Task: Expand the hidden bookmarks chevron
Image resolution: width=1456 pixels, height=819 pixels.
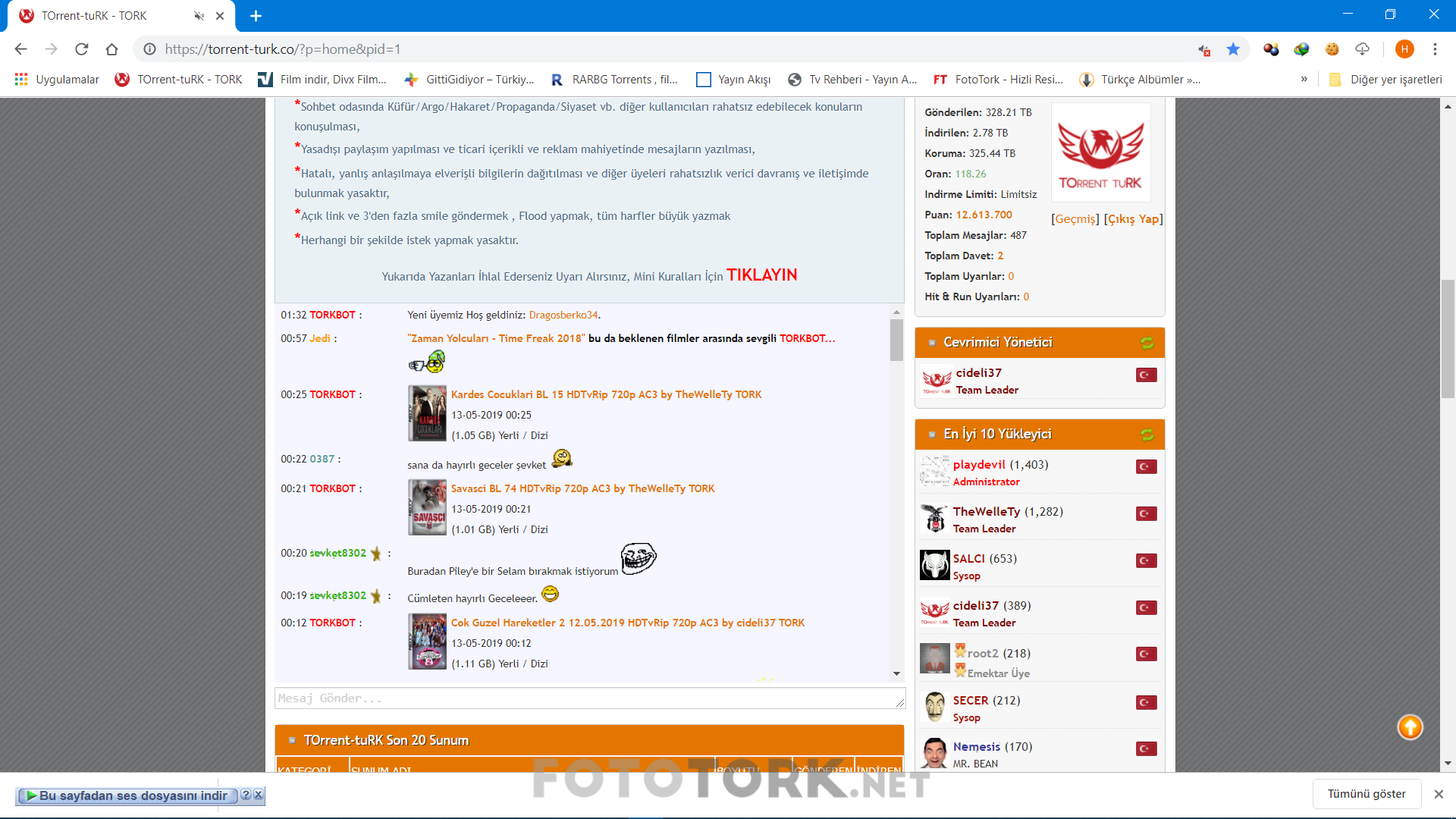Action: click(1304, 79)
